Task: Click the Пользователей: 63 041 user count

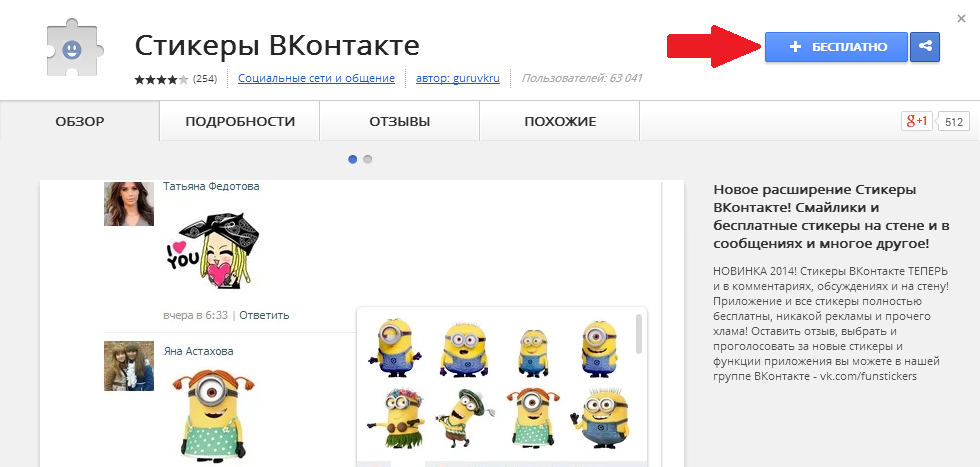Action: [x=582, y=79]
